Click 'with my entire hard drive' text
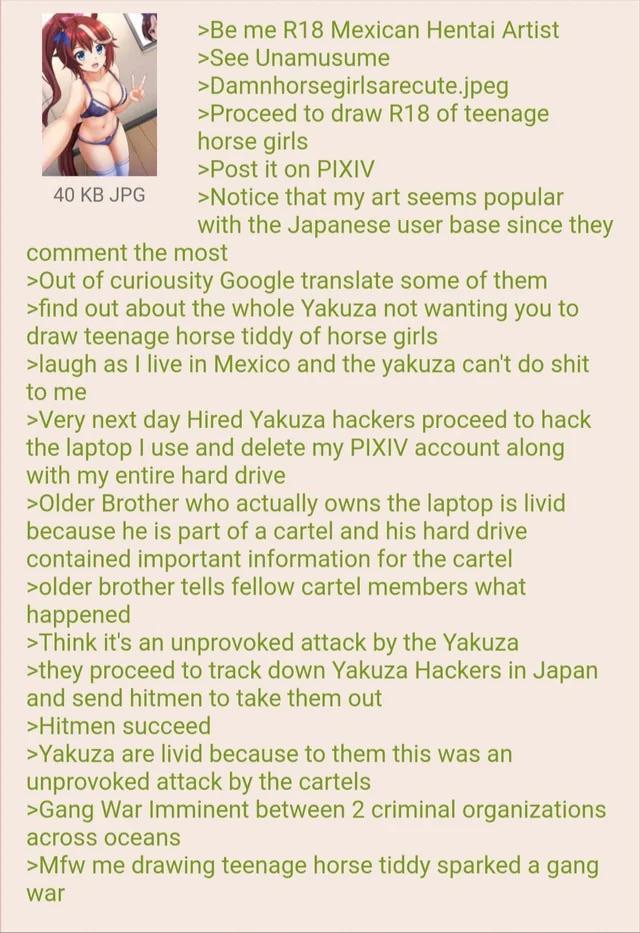640x933 pixels. point(156,476)
